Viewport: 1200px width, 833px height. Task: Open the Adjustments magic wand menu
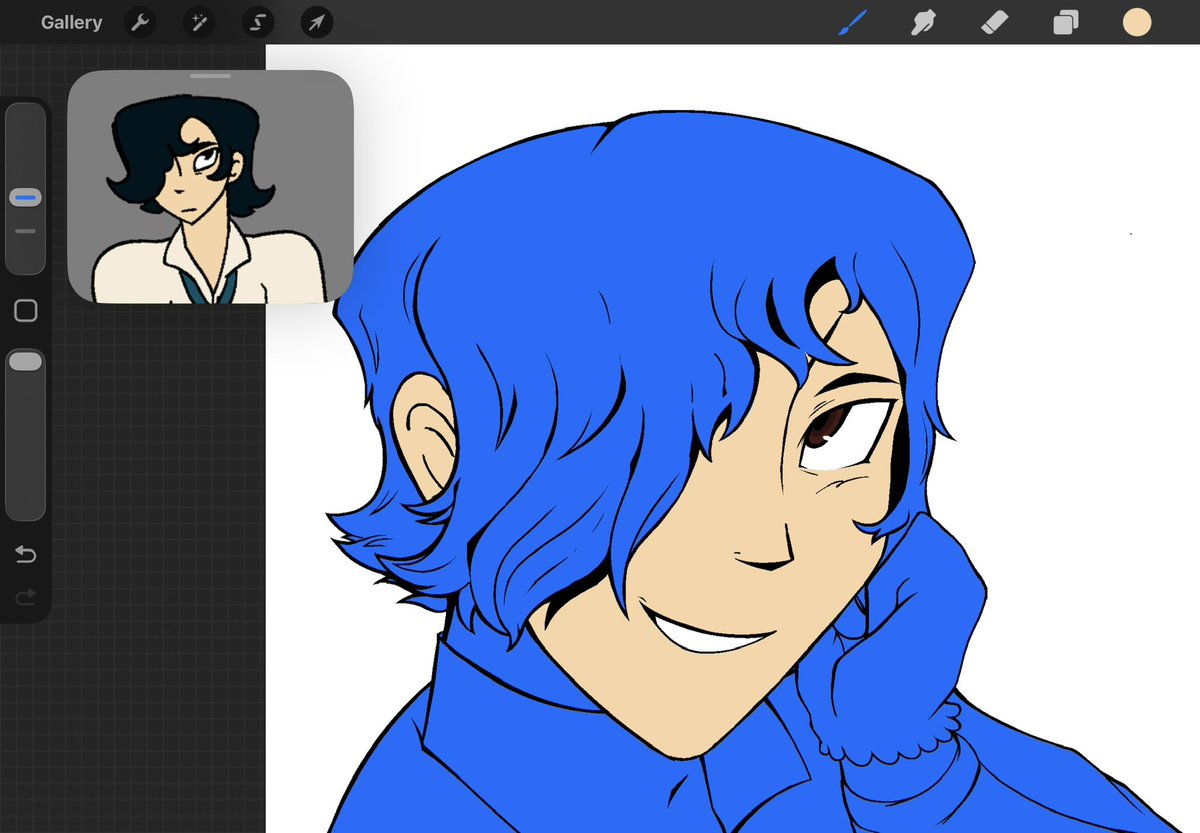tap(199, 22)
